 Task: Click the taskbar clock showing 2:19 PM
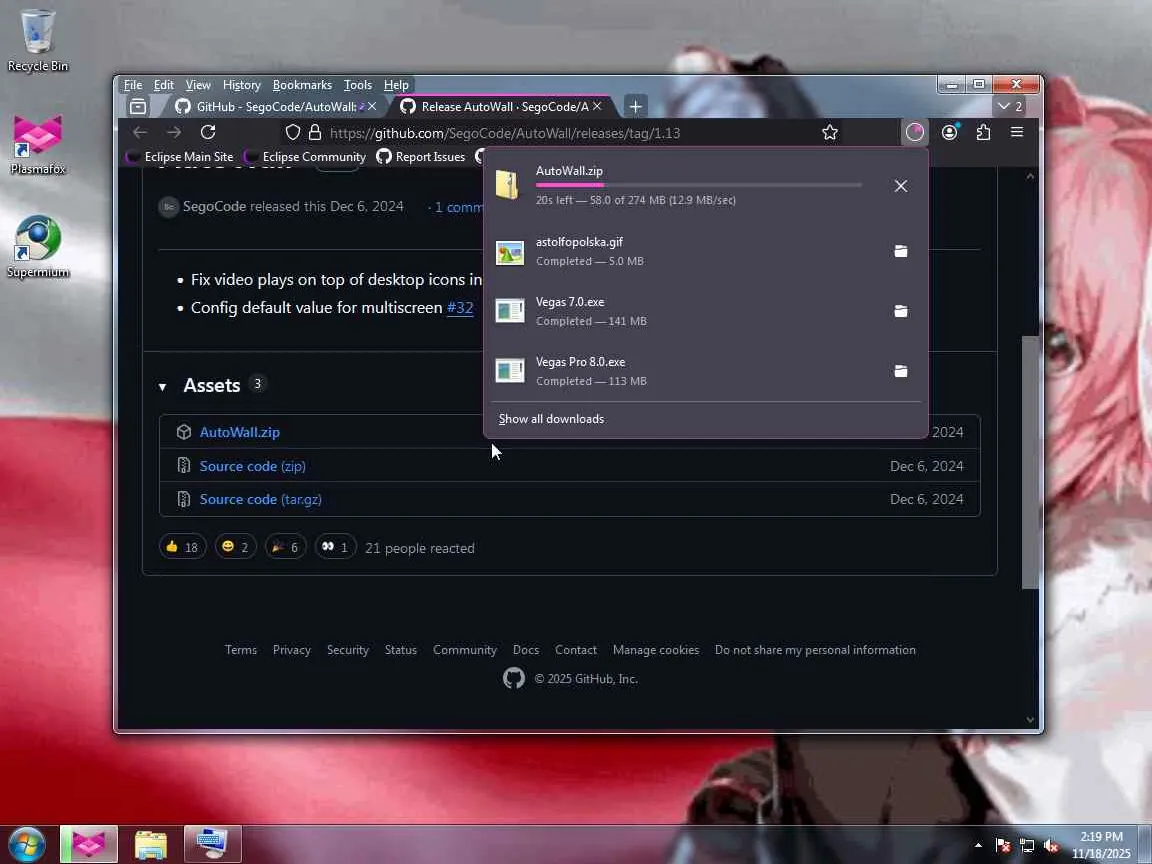click(x=1101, y=845)
